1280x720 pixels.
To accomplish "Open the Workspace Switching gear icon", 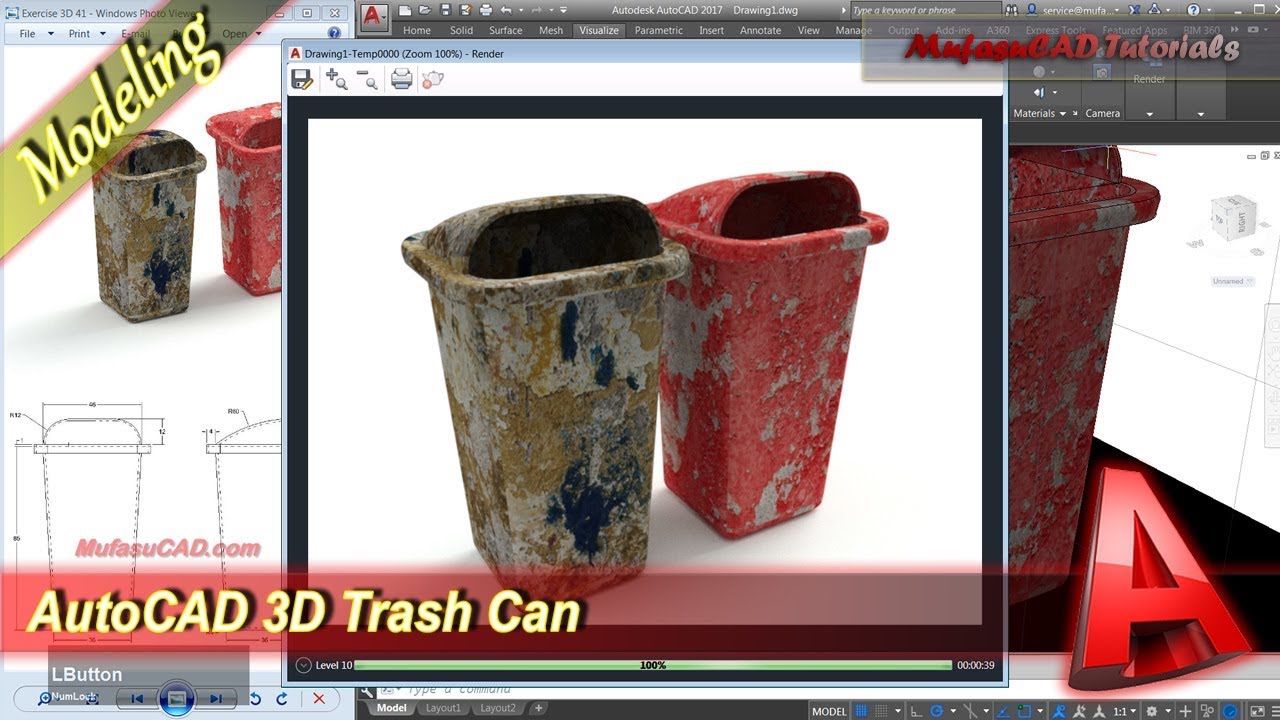I will click(x=1151, y=711).
